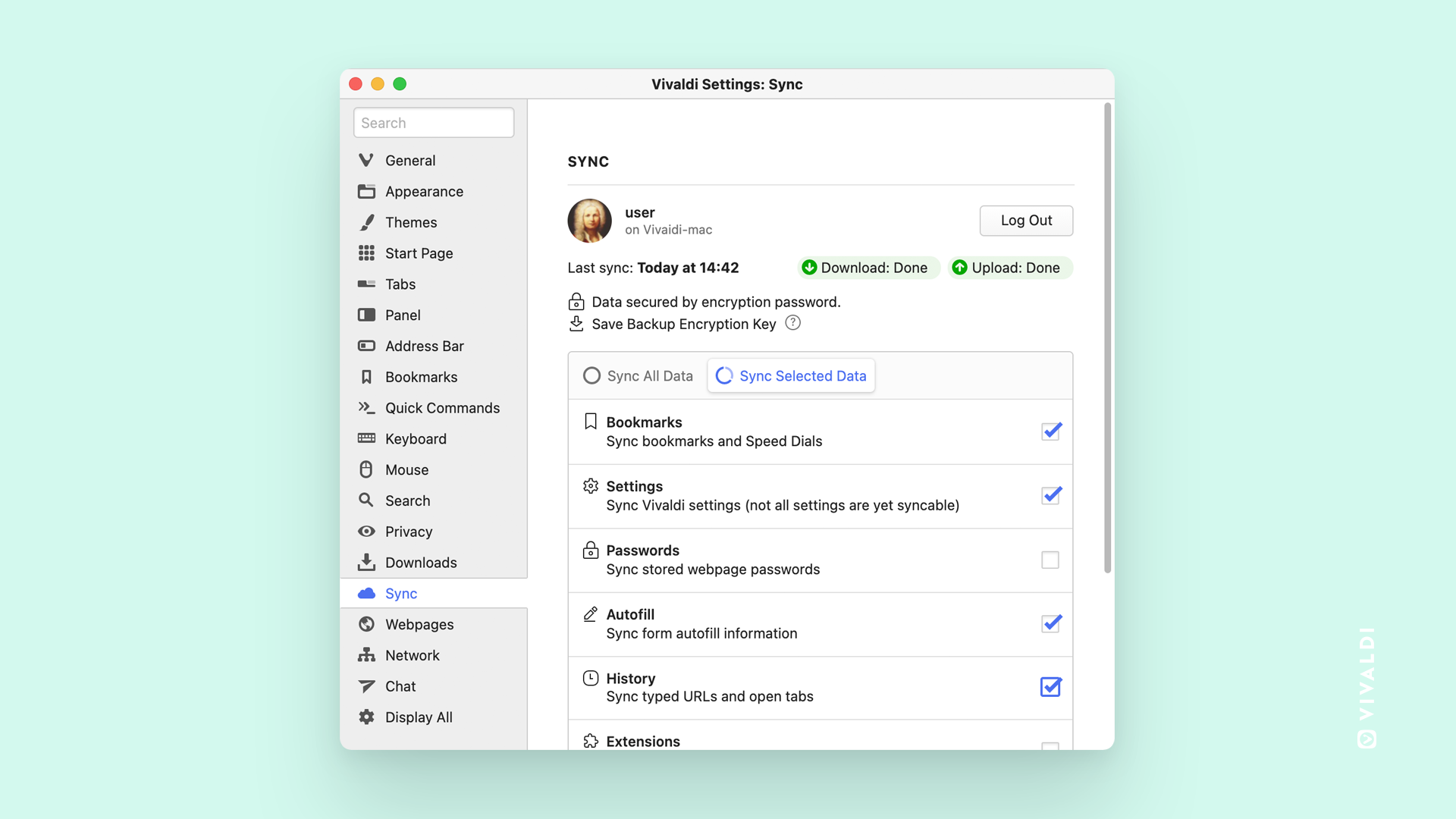Enable the Passwords sync checkbox
1456x819 pixels.
pos(1050,560)
